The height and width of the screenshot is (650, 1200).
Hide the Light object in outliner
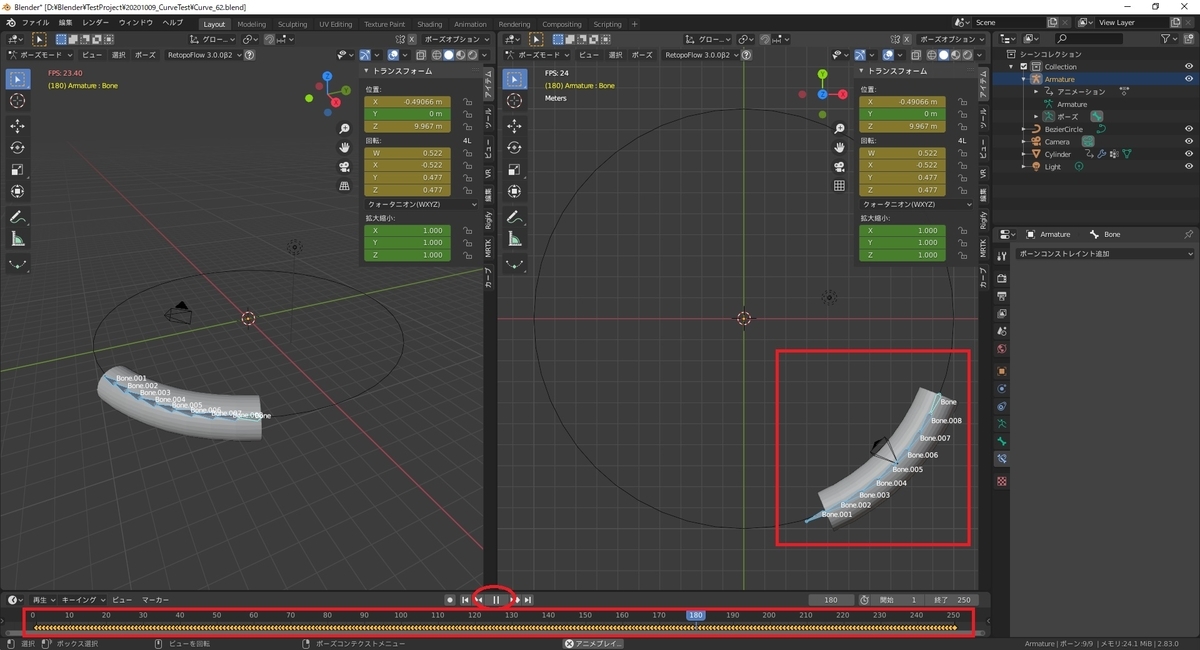1188,167
